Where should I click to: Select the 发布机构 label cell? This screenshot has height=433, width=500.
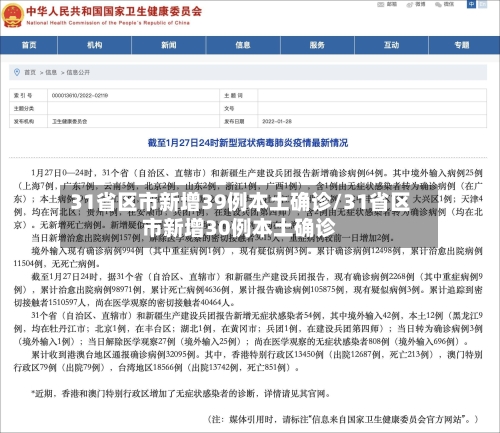[x=28, y=121]
